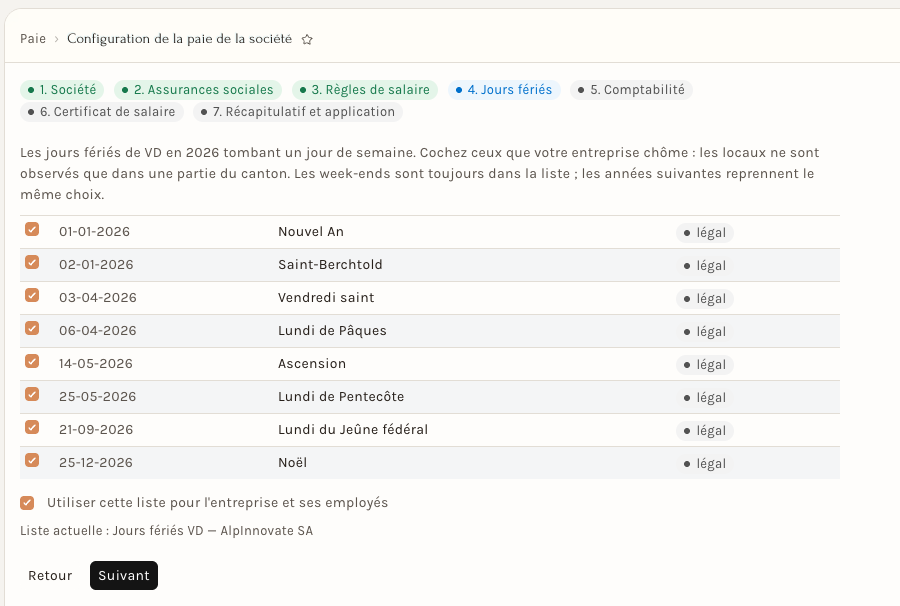
Task: Toggle the Vendredi saint checkbox
Action: (x=32, y=296)
